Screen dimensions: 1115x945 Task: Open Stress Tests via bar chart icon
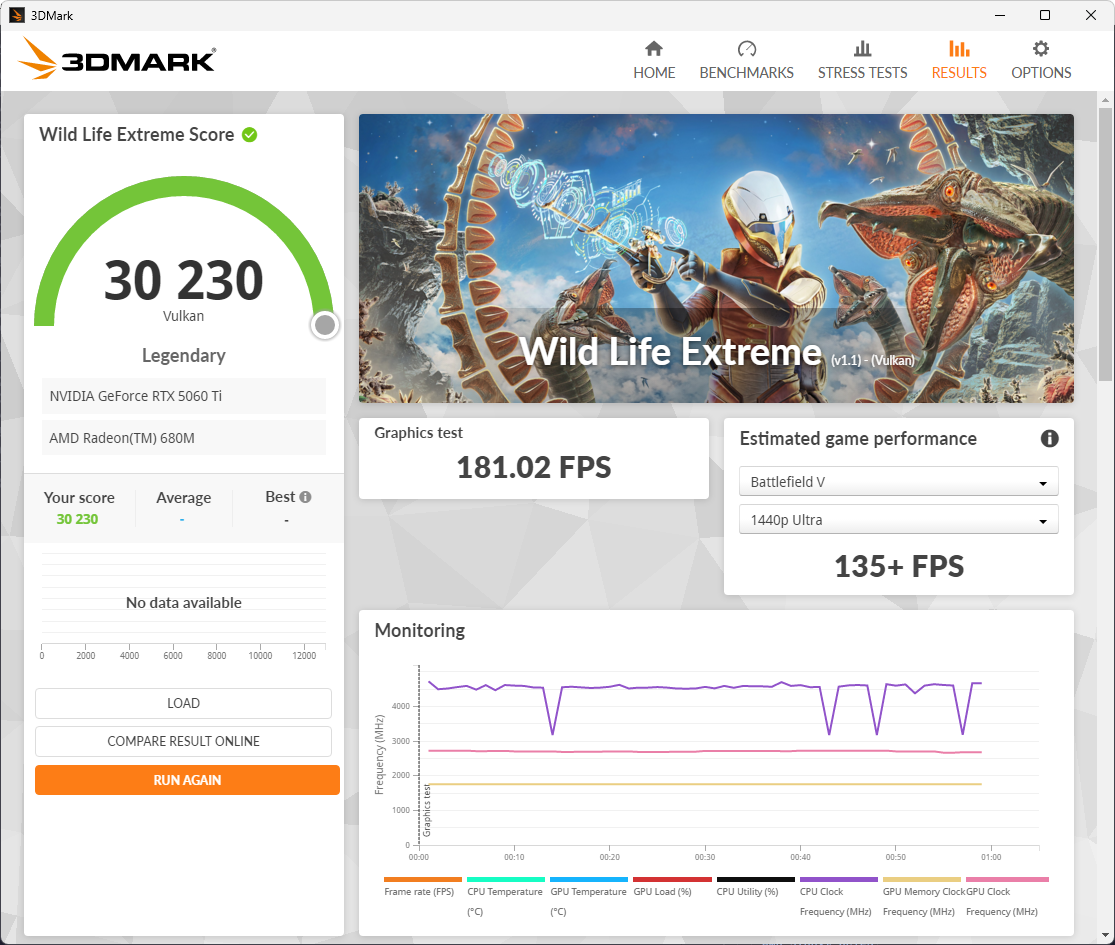click(x=862, y=49)
